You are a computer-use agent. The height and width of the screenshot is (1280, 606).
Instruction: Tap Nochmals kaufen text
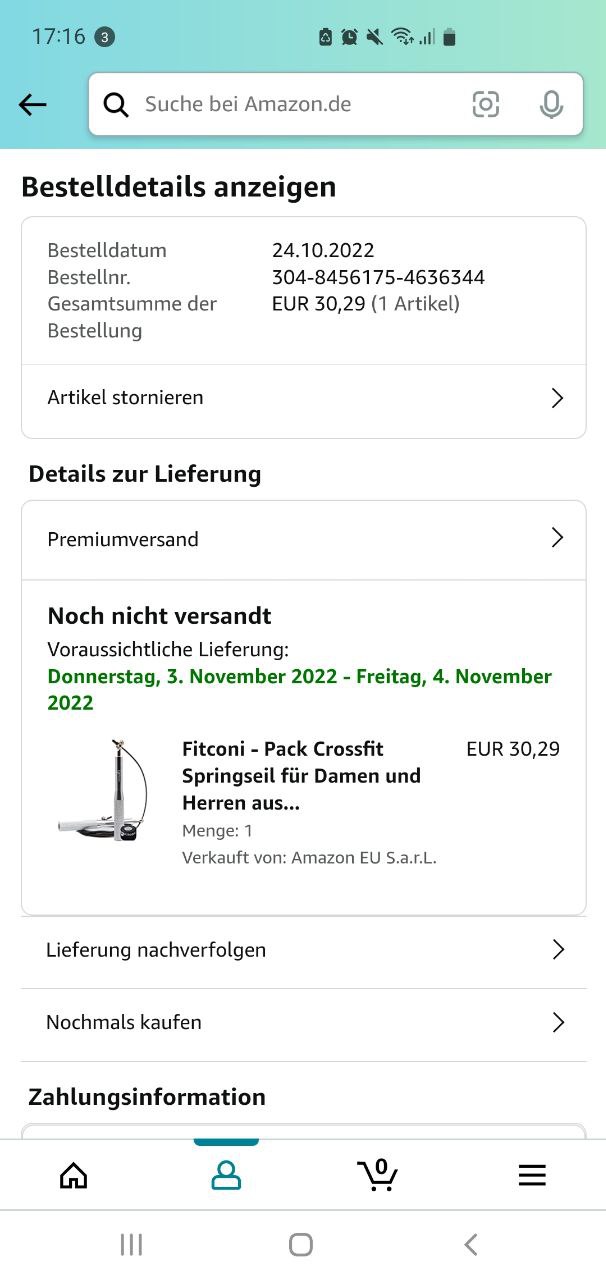(x=124, y=1022)
